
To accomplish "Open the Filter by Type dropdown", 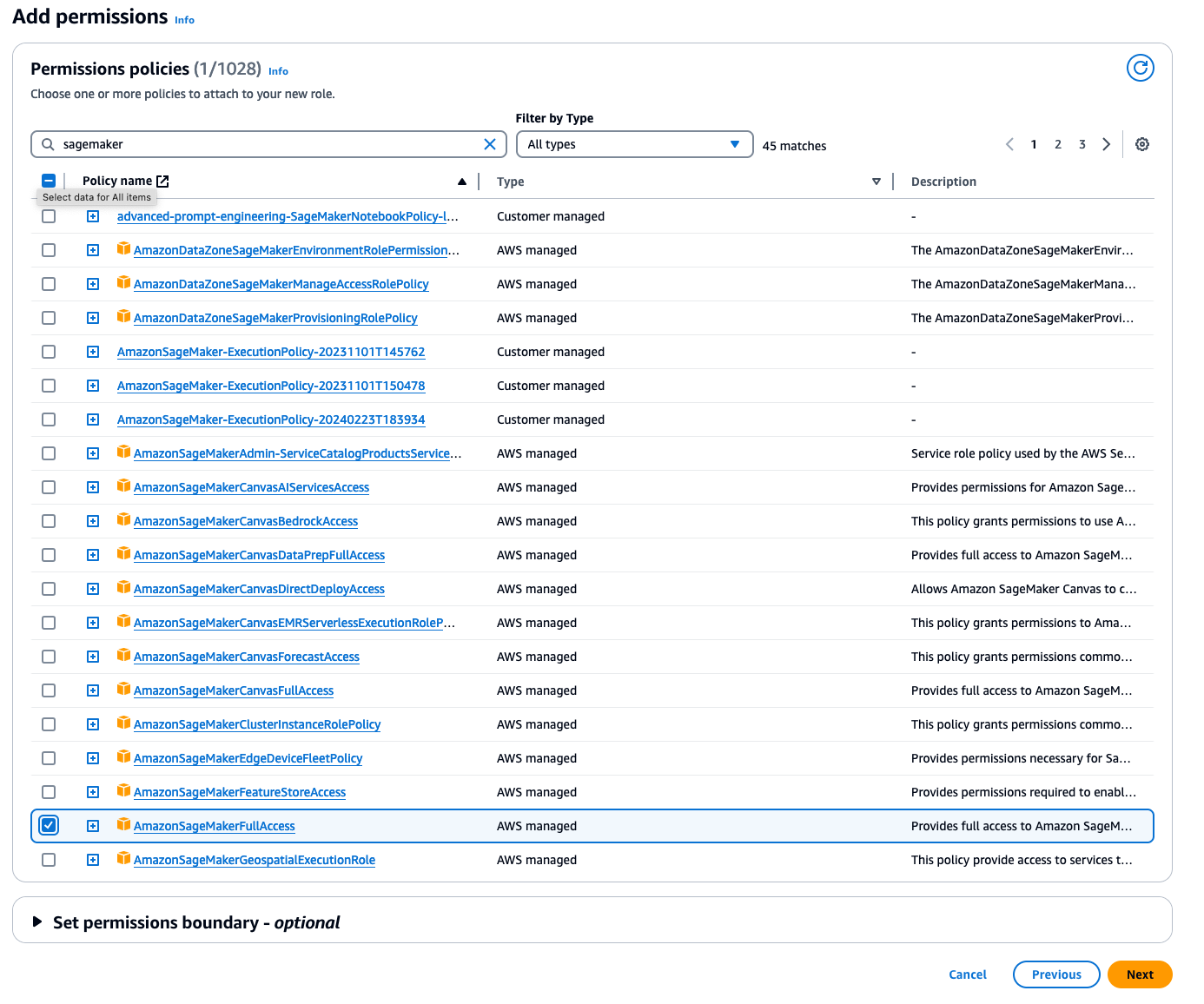I will tap(634, 144).
